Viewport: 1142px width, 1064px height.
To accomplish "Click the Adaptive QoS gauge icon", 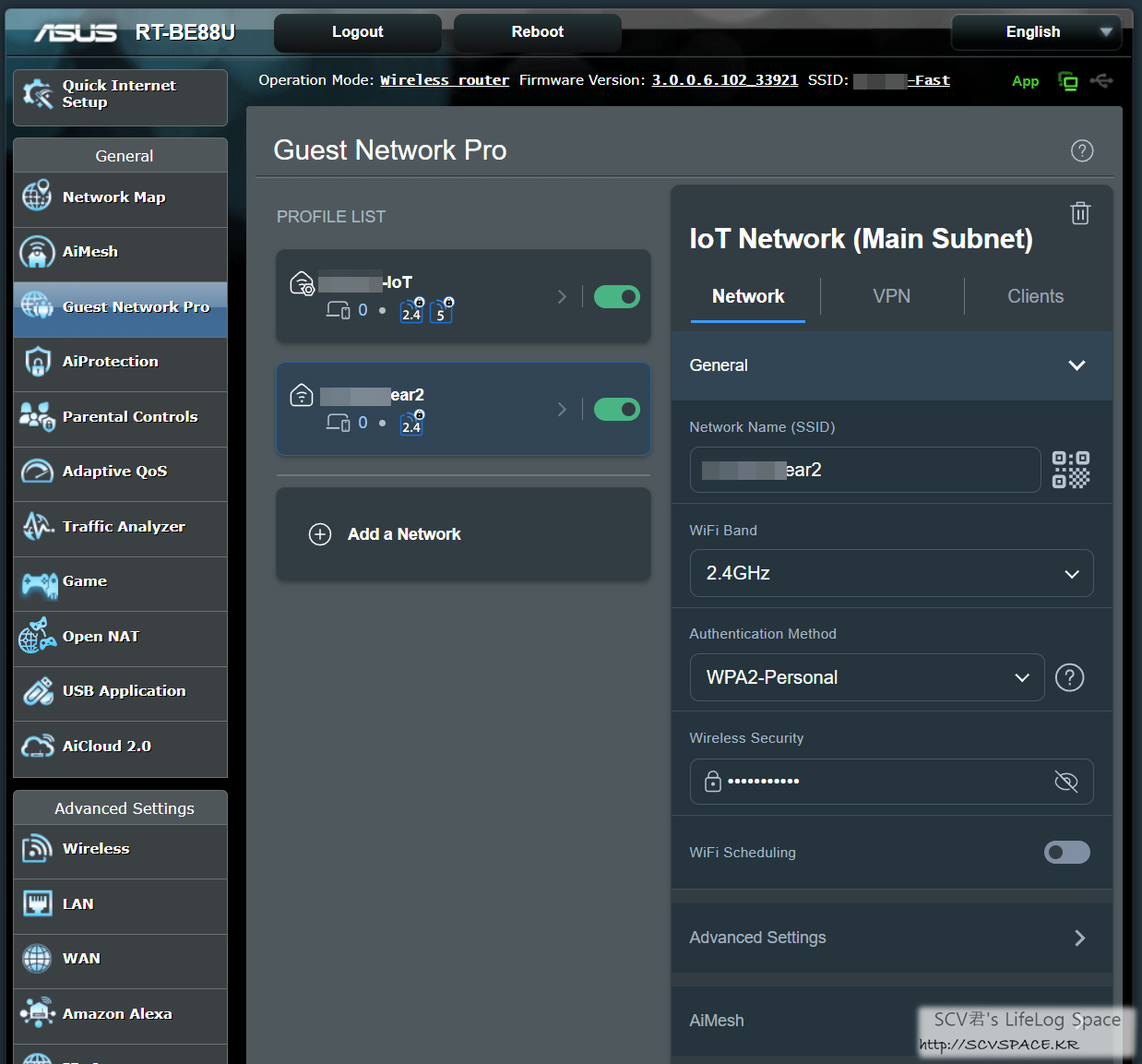I will 37,472.
